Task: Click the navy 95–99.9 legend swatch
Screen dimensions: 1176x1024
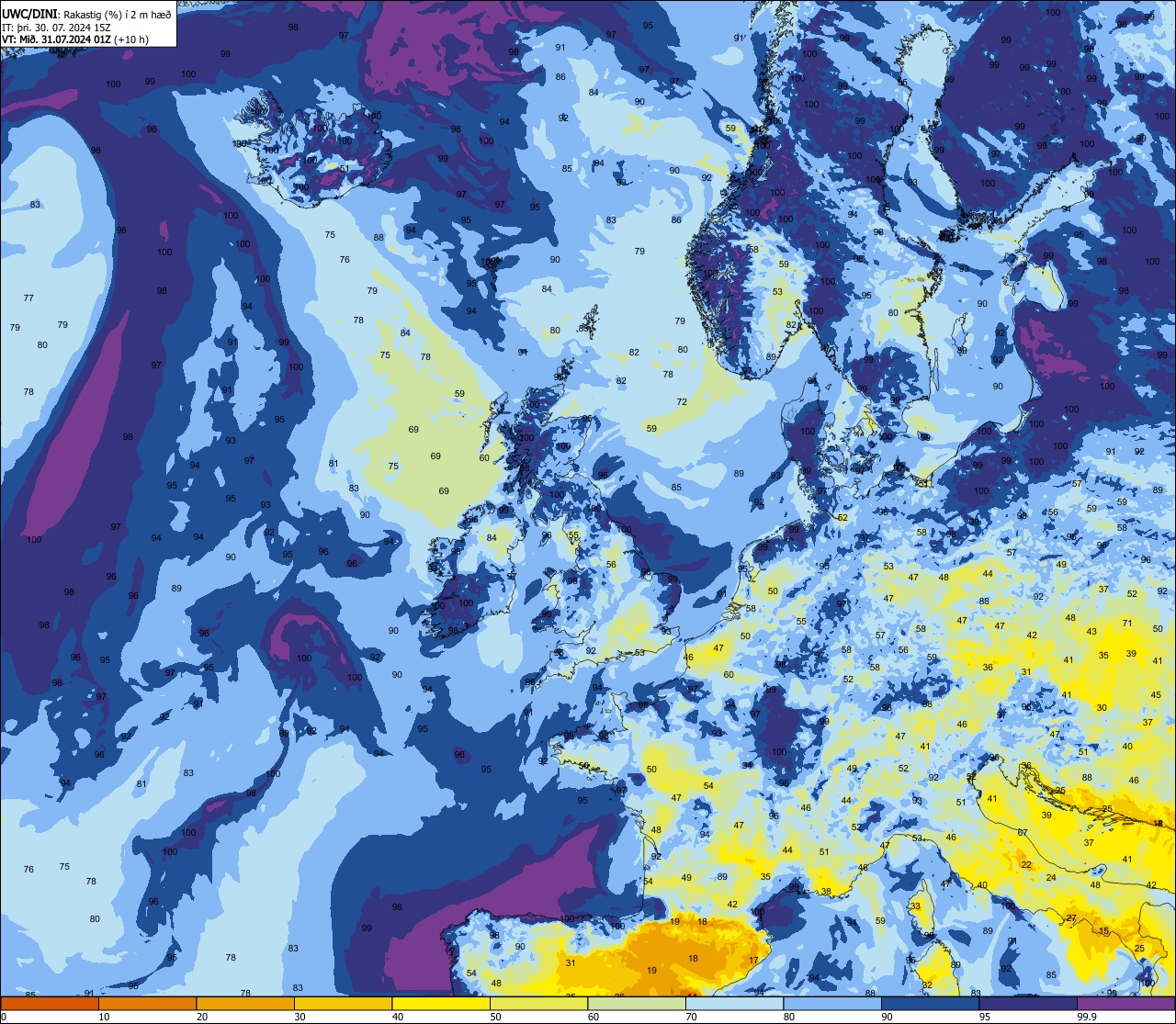Action: click(x=1028, y=1004)
